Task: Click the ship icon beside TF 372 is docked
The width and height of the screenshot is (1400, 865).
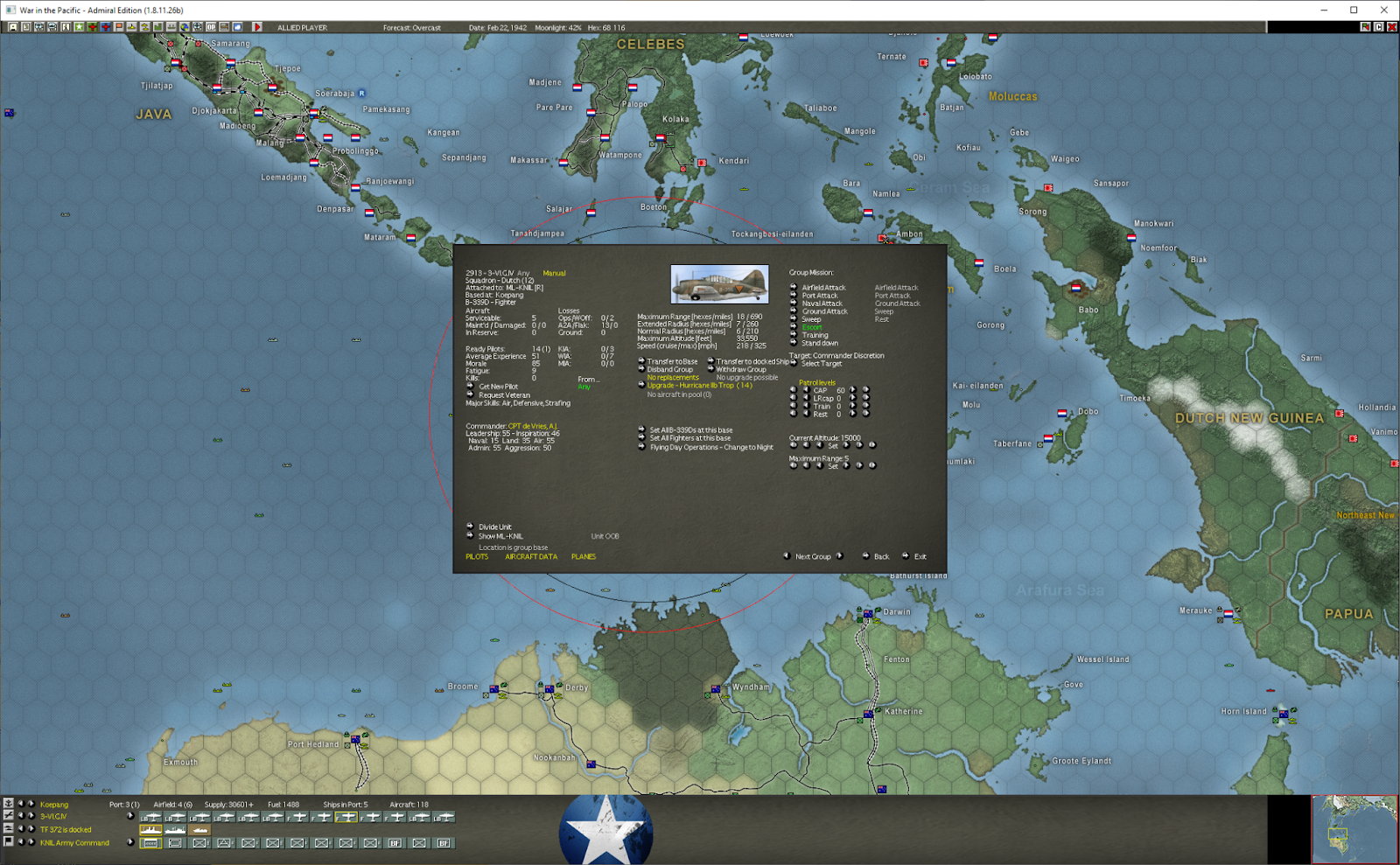Action: (9, 828)
